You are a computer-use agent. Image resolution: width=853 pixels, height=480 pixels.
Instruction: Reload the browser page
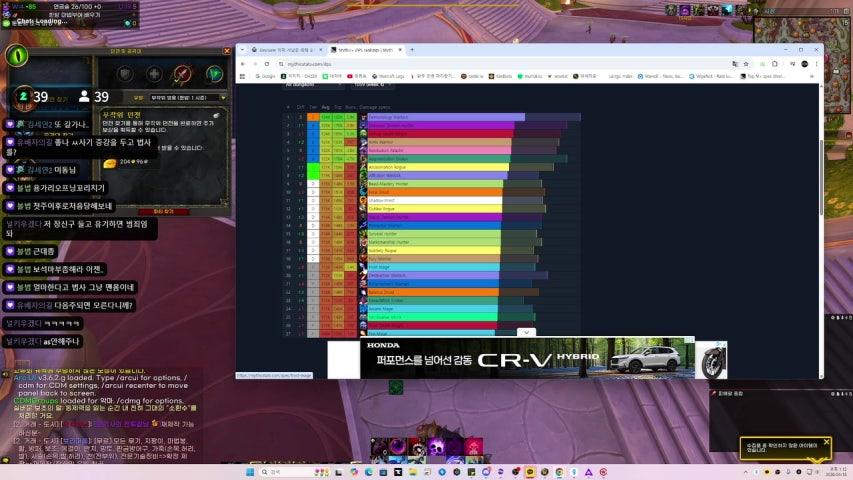click(267, 63)
